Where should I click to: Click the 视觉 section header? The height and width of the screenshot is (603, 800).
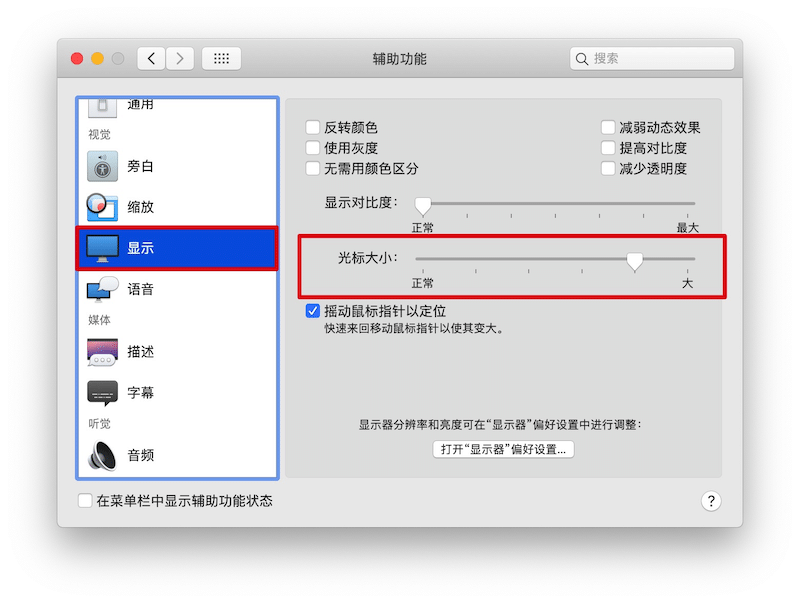coord(99,135)
